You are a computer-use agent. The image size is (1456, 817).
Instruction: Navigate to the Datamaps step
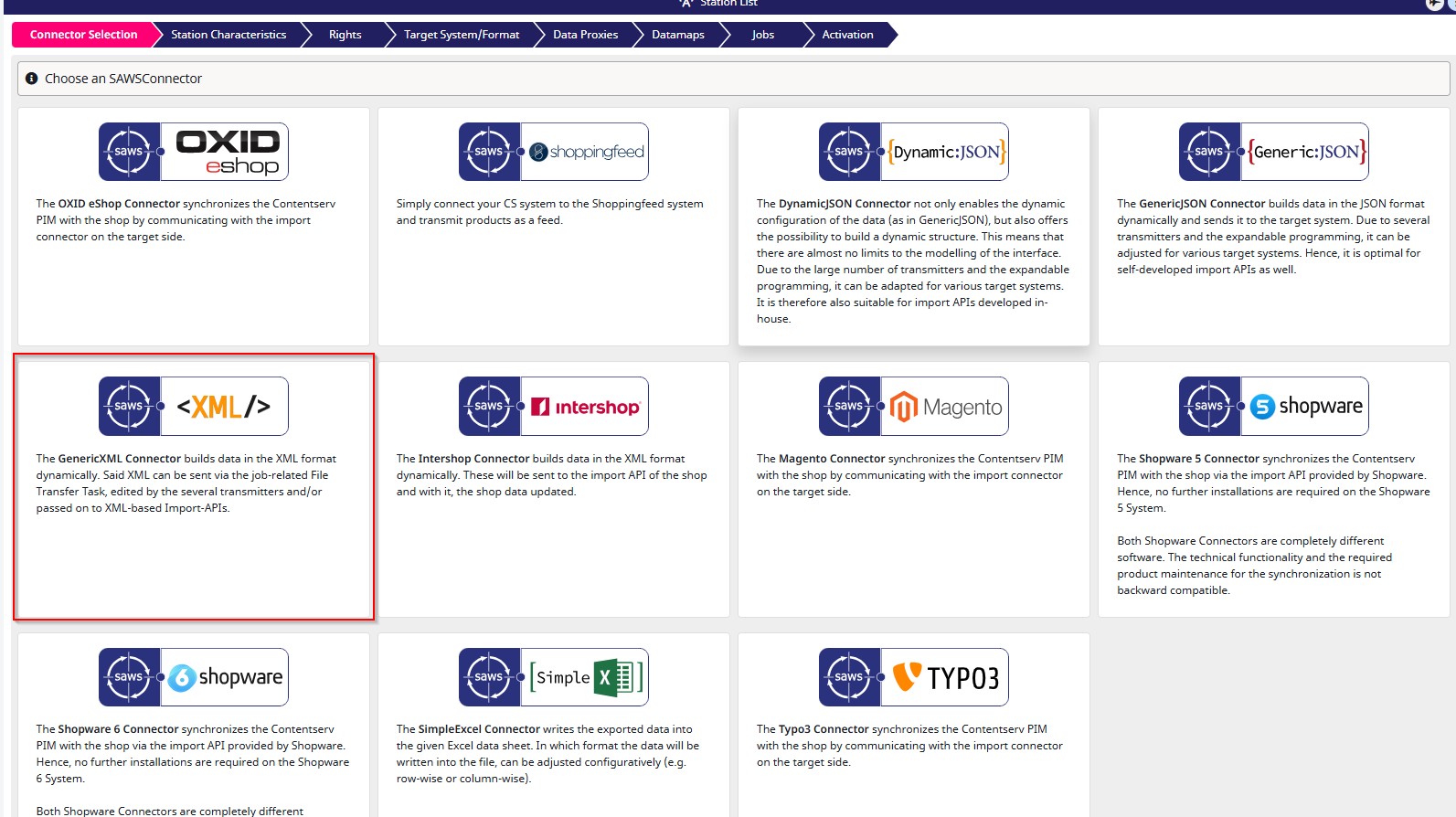tap(677, 35)
